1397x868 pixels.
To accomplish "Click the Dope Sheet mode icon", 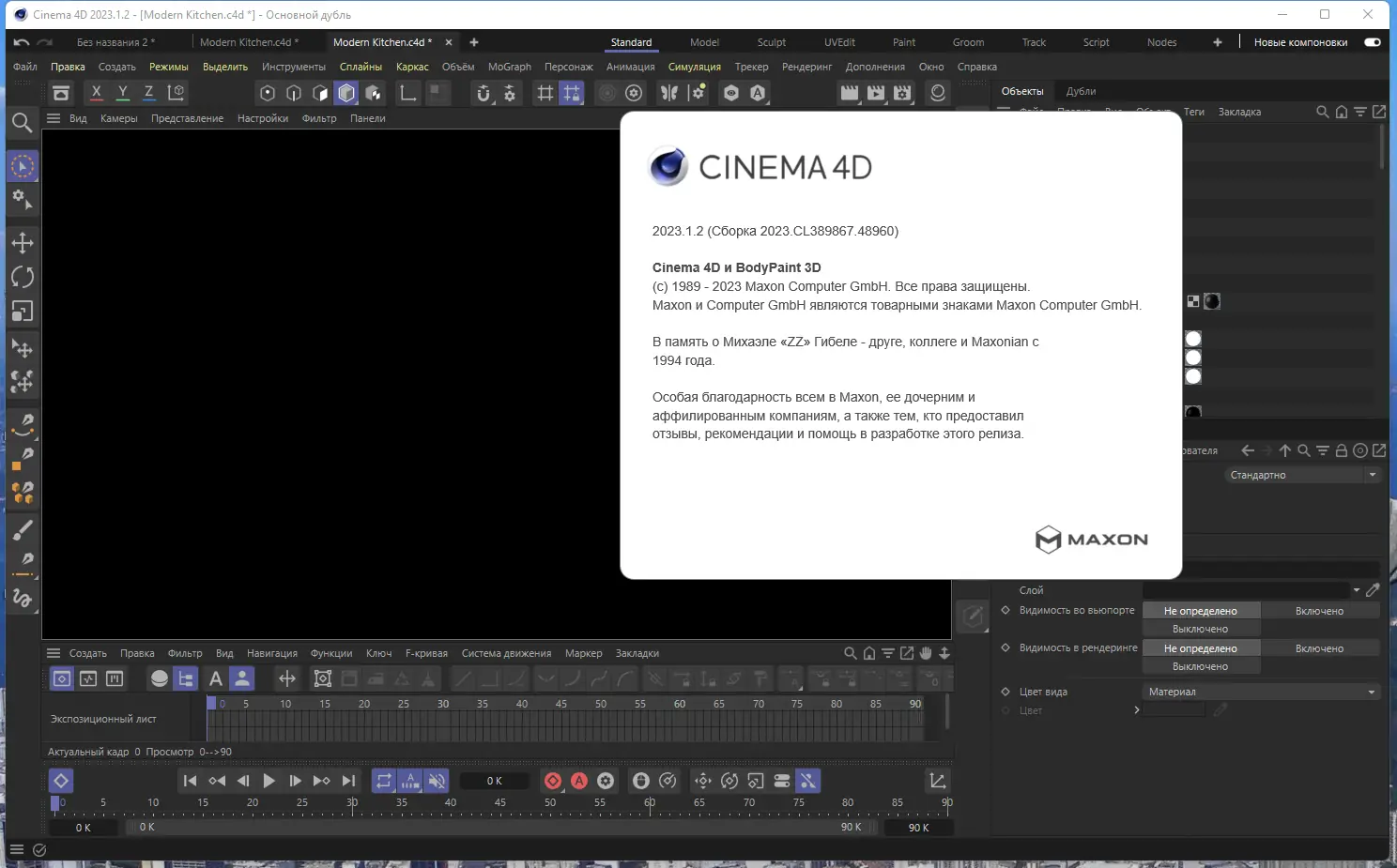I will click(62, 678).
